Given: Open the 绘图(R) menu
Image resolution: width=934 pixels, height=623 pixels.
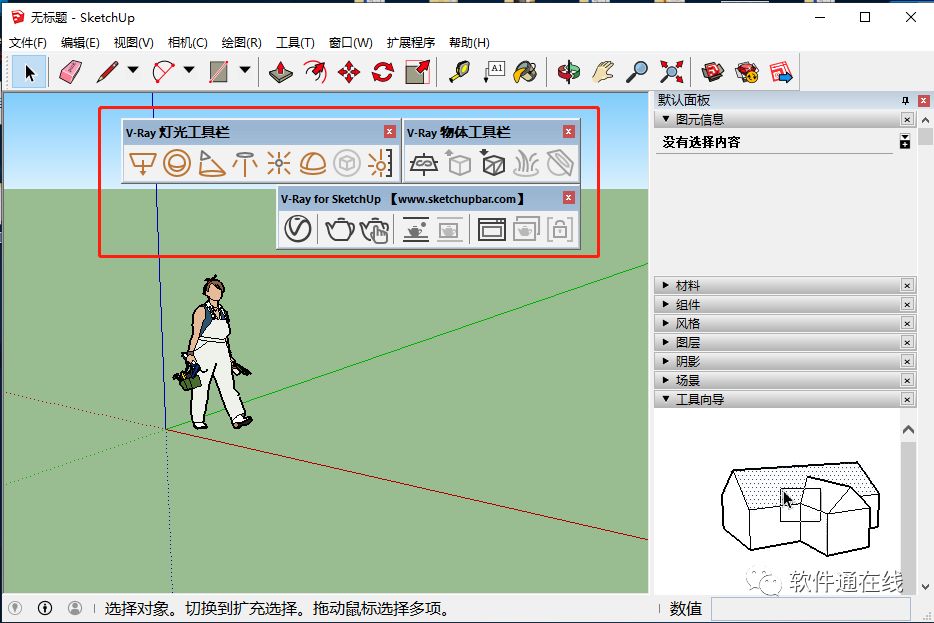Looking at the screenshot, I should pos(241,43).
